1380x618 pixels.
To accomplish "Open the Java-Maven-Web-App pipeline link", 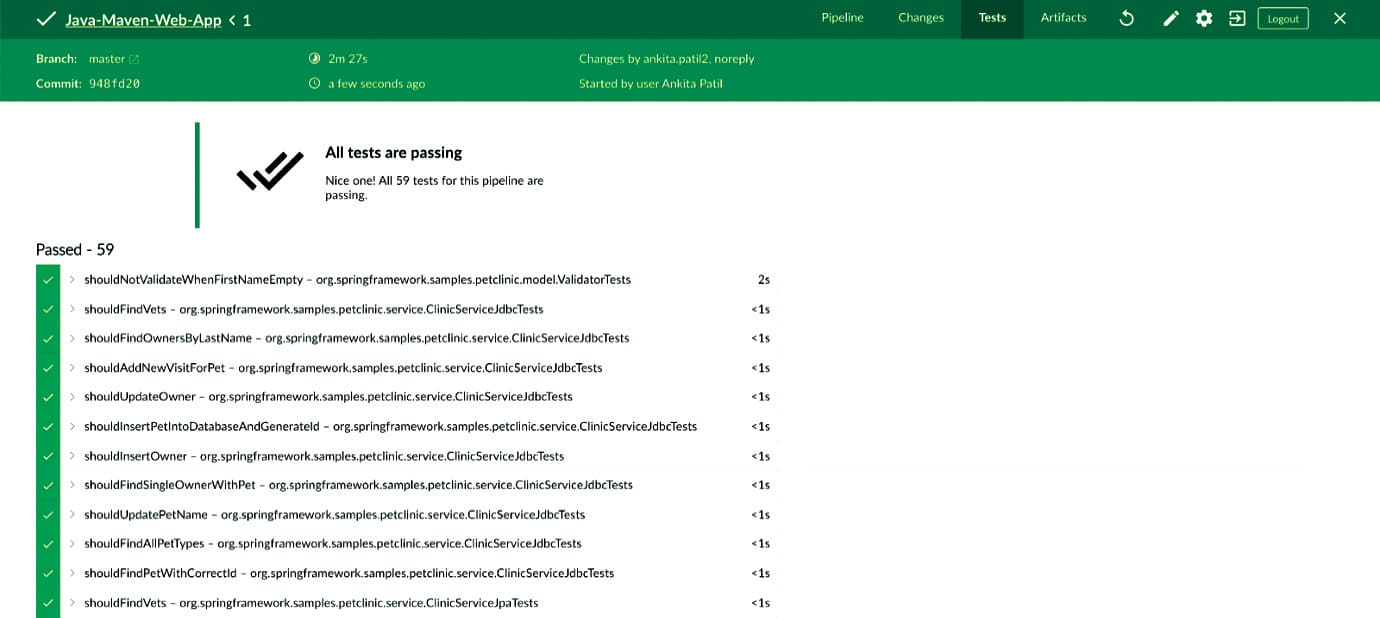I will [143, 20].
